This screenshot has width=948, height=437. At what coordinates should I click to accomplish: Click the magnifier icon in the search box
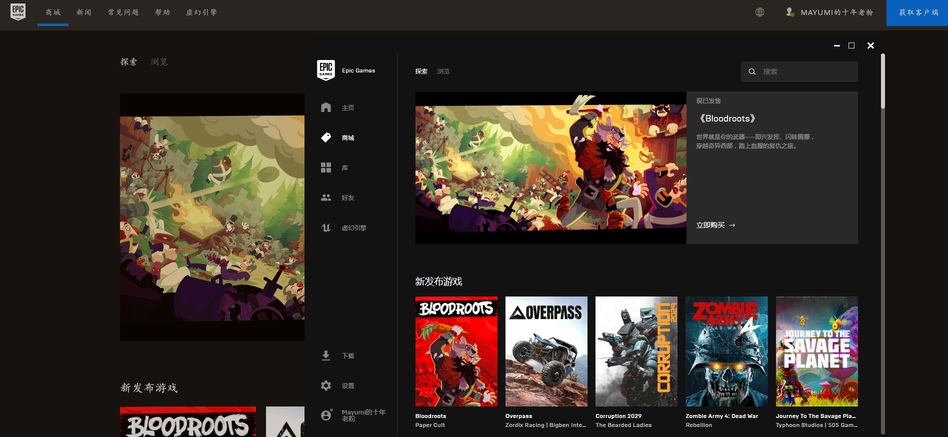click(752, 71)
